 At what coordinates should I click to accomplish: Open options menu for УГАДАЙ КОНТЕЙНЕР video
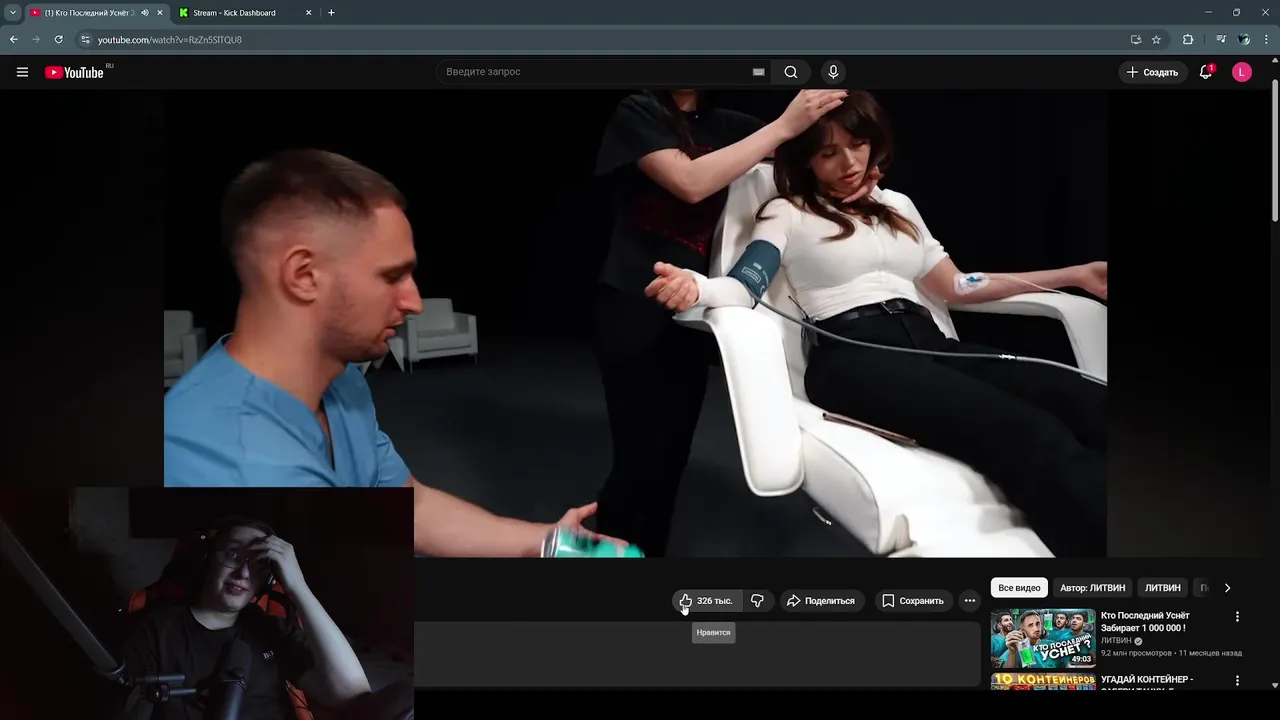point(1237,681)
